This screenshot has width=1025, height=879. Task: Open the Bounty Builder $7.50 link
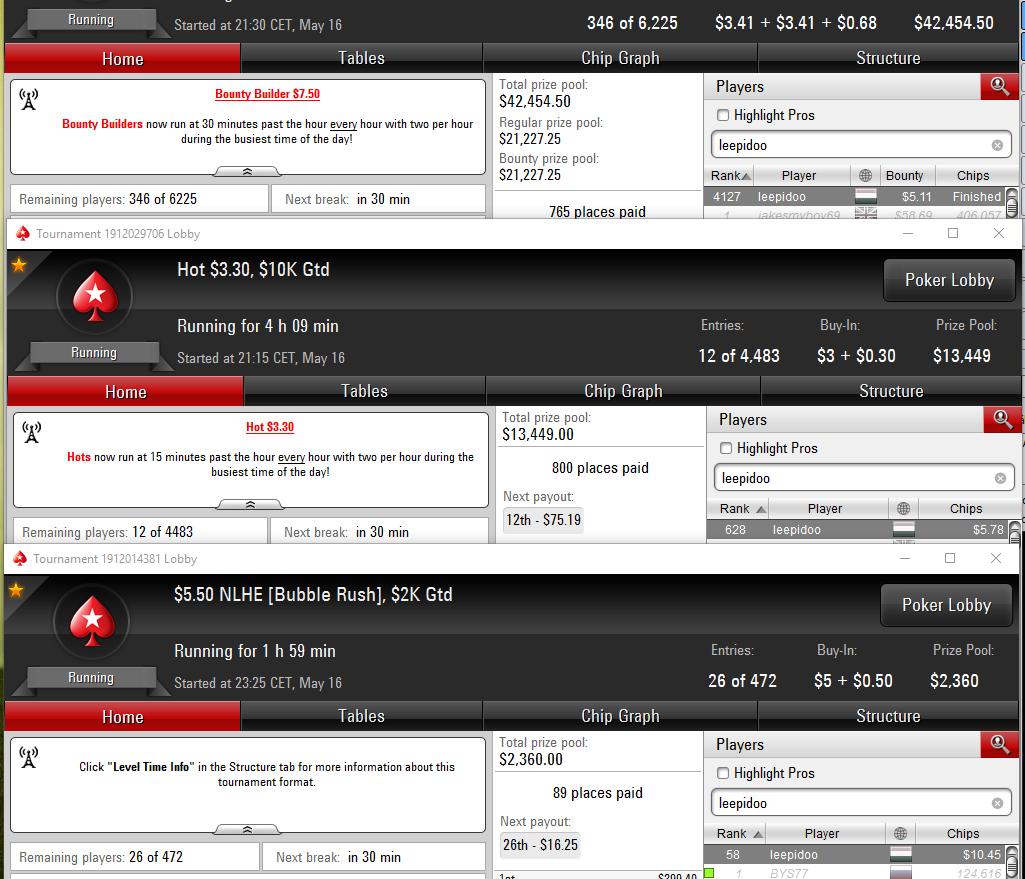pyautogui.click(x=267, y=94)
